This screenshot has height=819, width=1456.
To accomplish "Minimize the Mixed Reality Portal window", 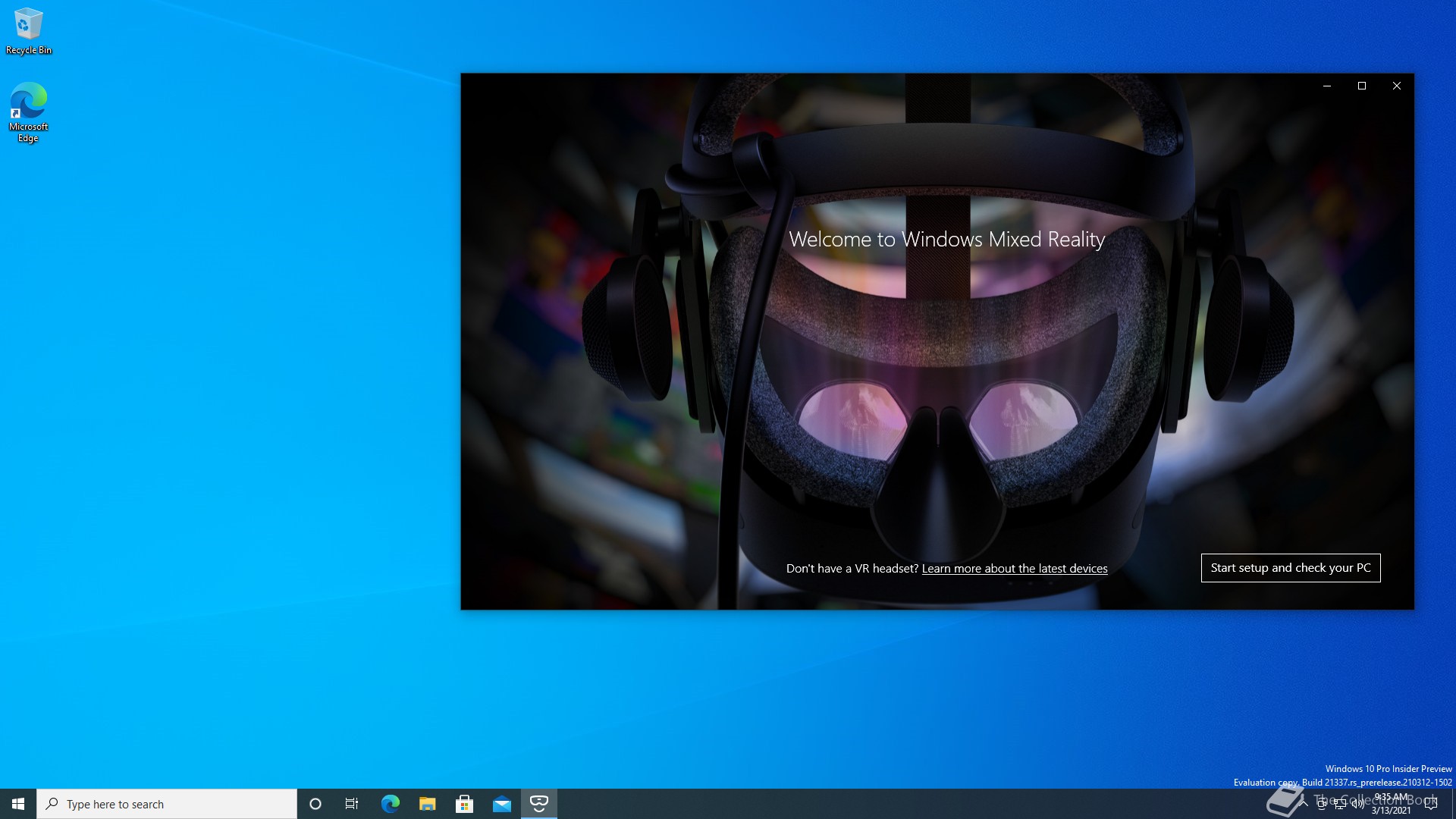I will [x=1327, y=86].
